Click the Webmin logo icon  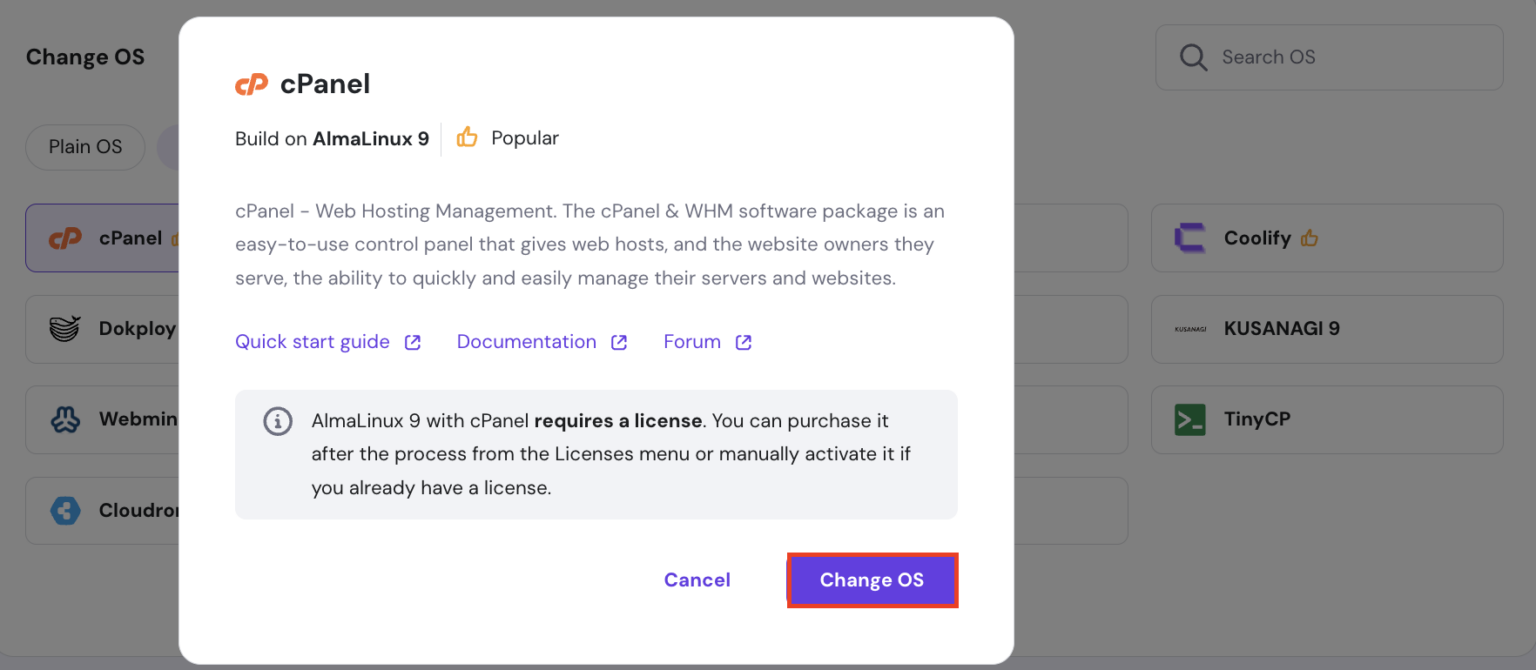(x=63, y=419)
